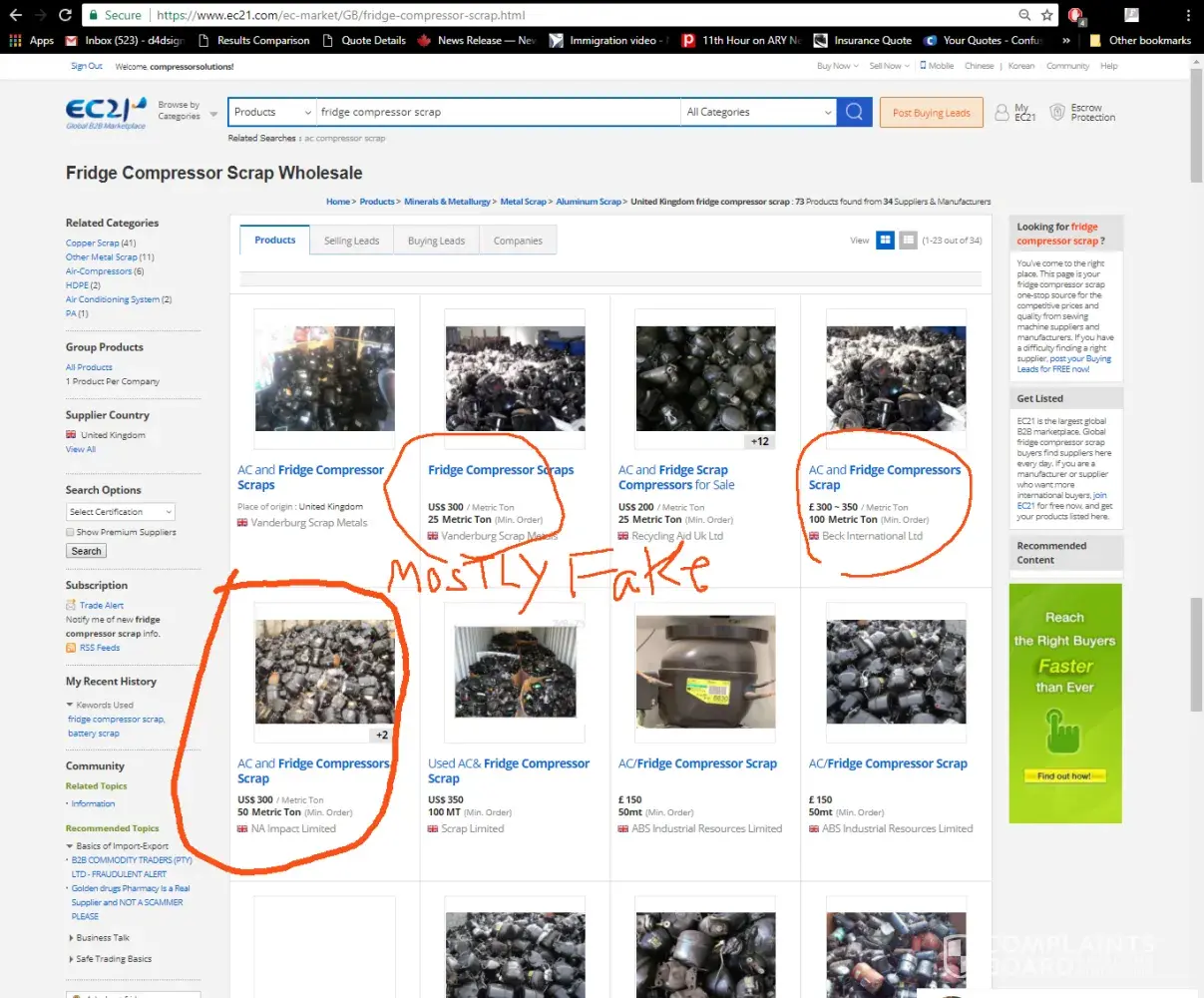Click Post Buying Leads button
The width and height of the screenshot is (1204, 998).
click(x=931, y=113)
